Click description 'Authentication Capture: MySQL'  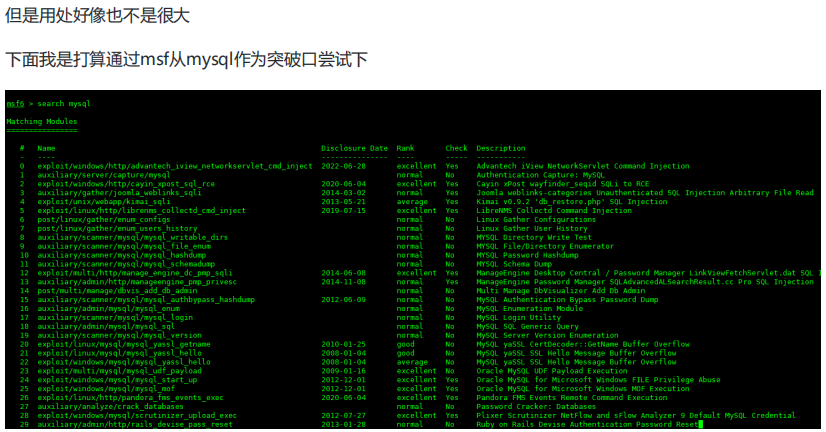tap(540, 175)
